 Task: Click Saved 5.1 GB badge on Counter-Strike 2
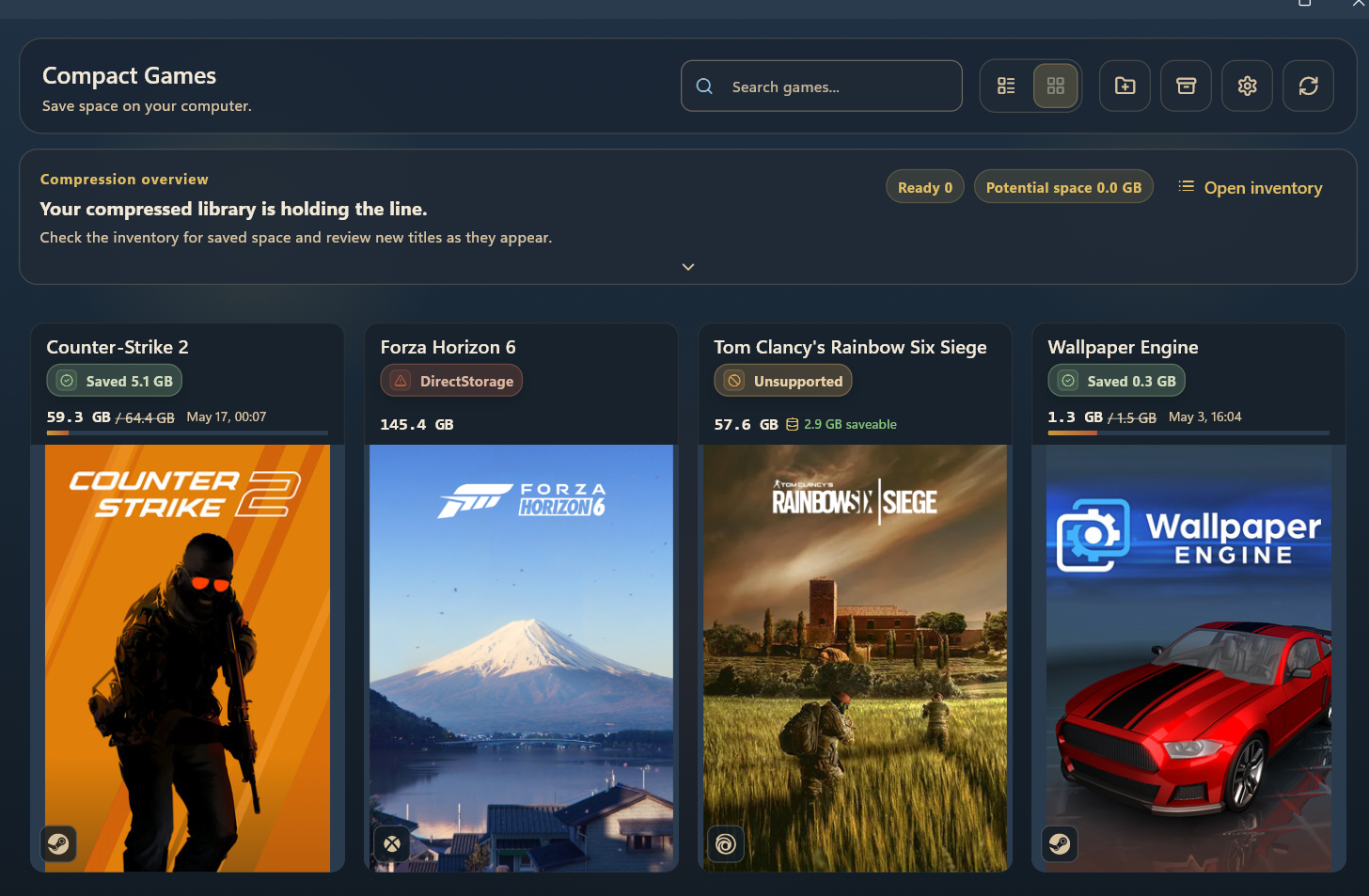pos(115,381)
